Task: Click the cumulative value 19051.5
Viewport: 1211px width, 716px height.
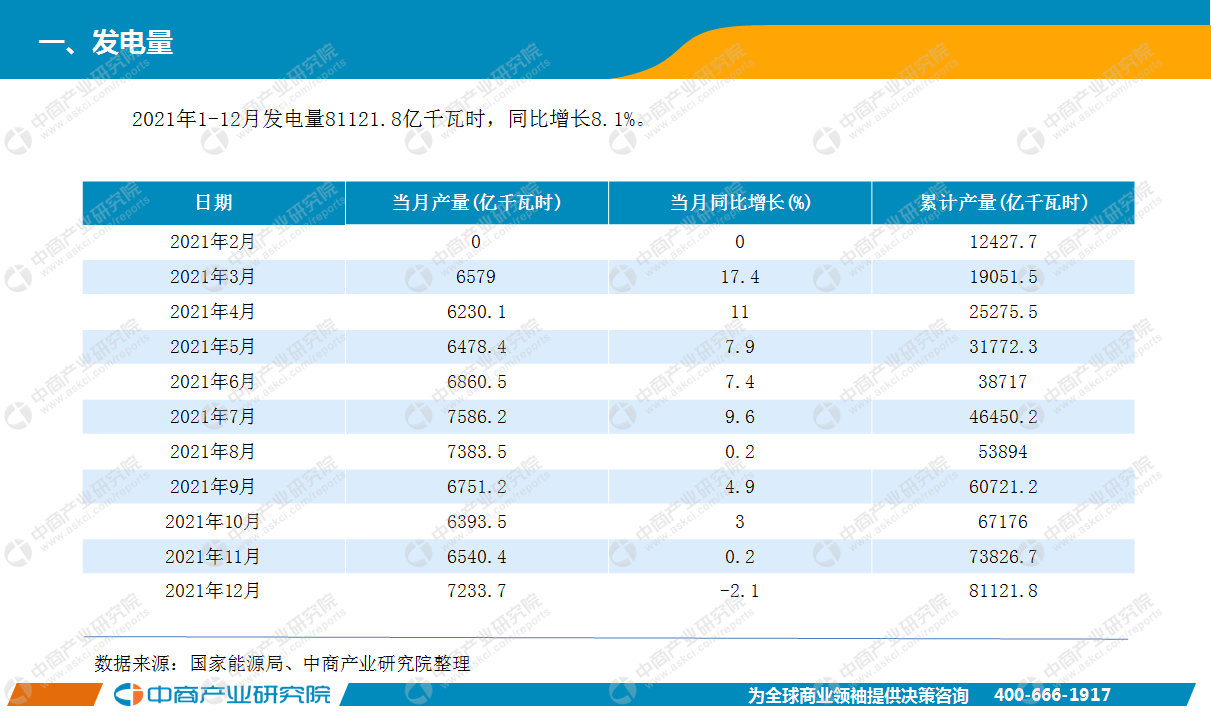Action: coord(1003,277)
